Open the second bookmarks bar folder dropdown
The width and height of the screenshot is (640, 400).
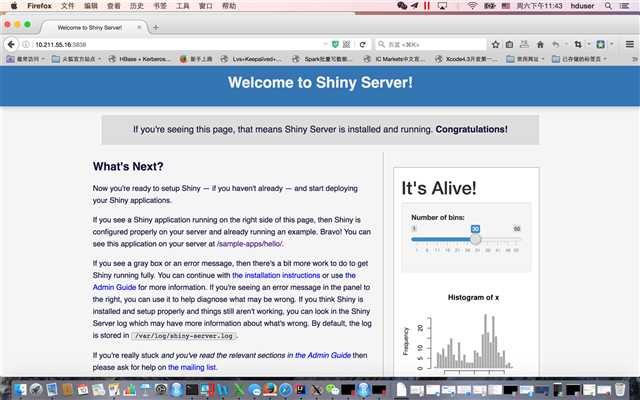pyautogui.click(x=76, y=59)
